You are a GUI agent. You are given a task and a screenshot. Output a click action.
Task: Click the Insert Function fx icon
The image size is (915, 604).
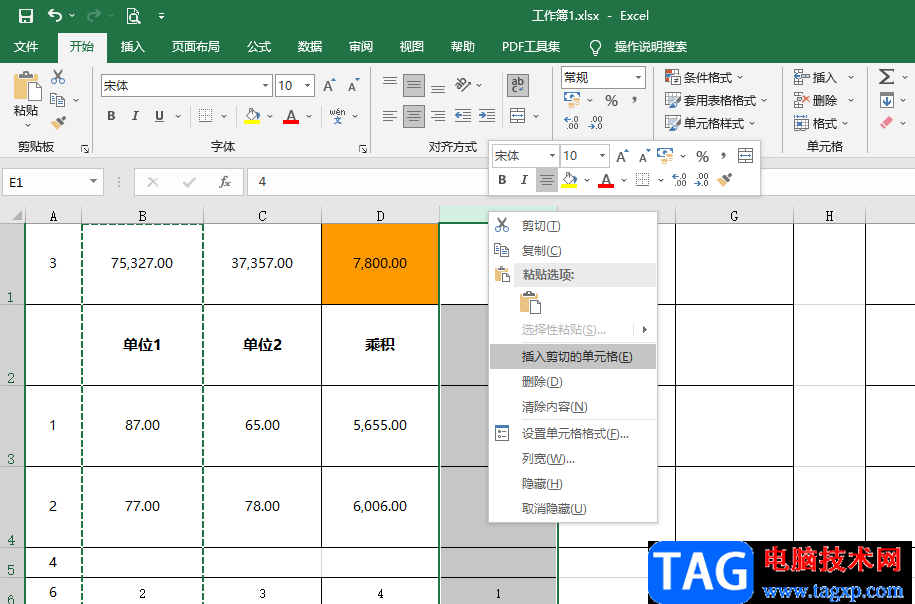coord(225,182)
